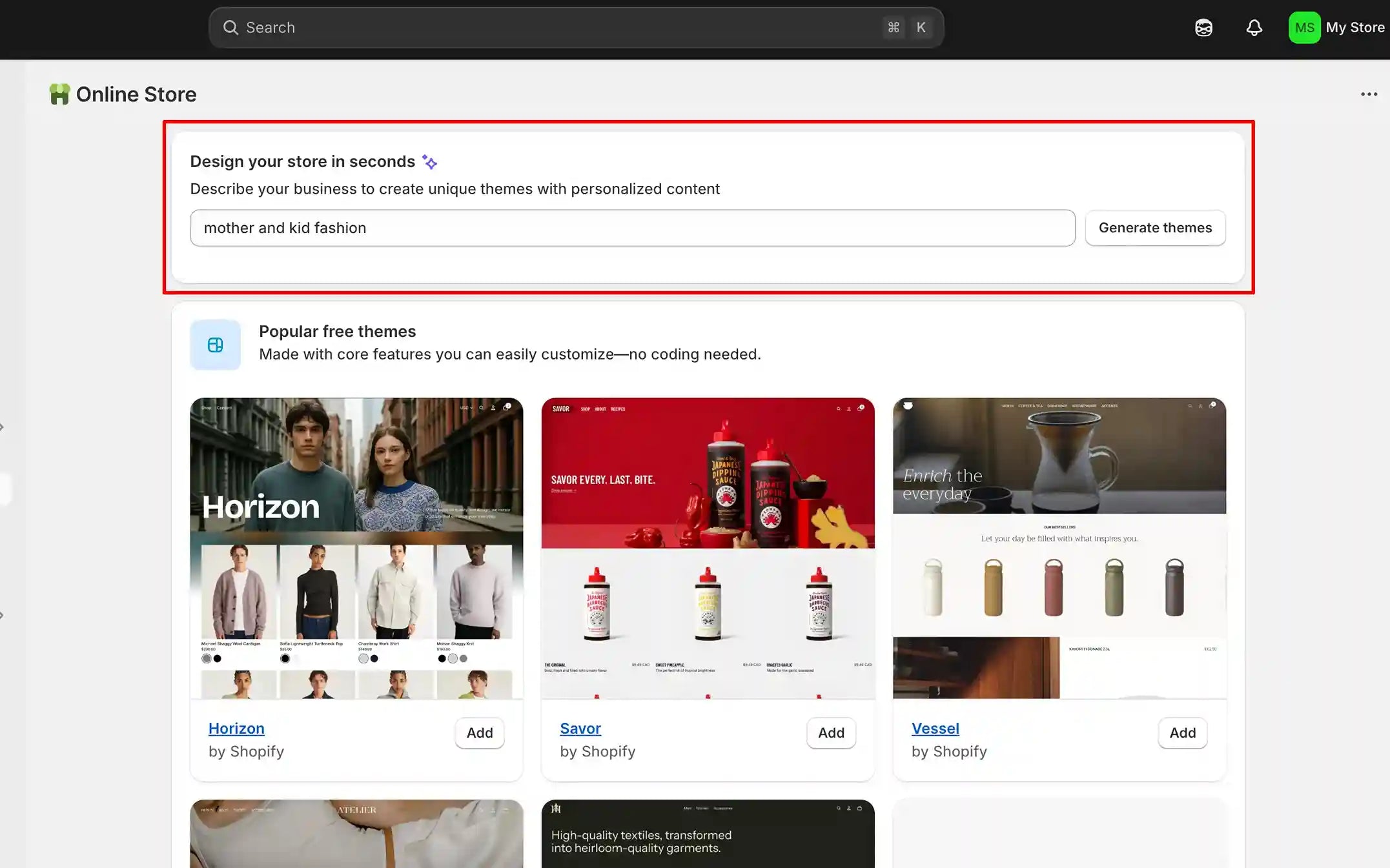Click the Generate themes button
This screenshot has height=868, width=1390.
click(1155, 228)
